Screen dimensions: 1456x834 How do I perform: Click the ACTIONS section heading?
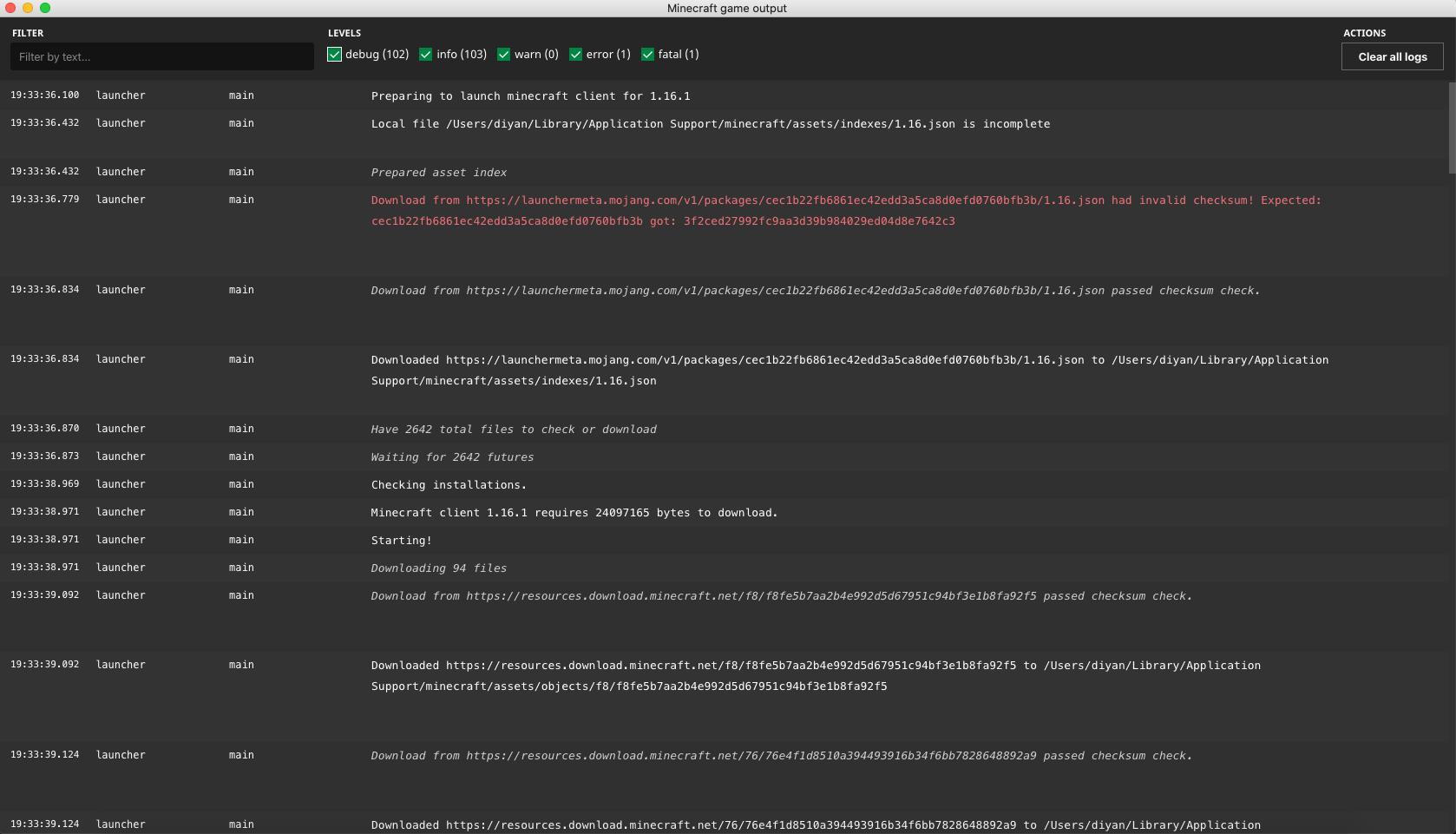[x=1364, y=33]
